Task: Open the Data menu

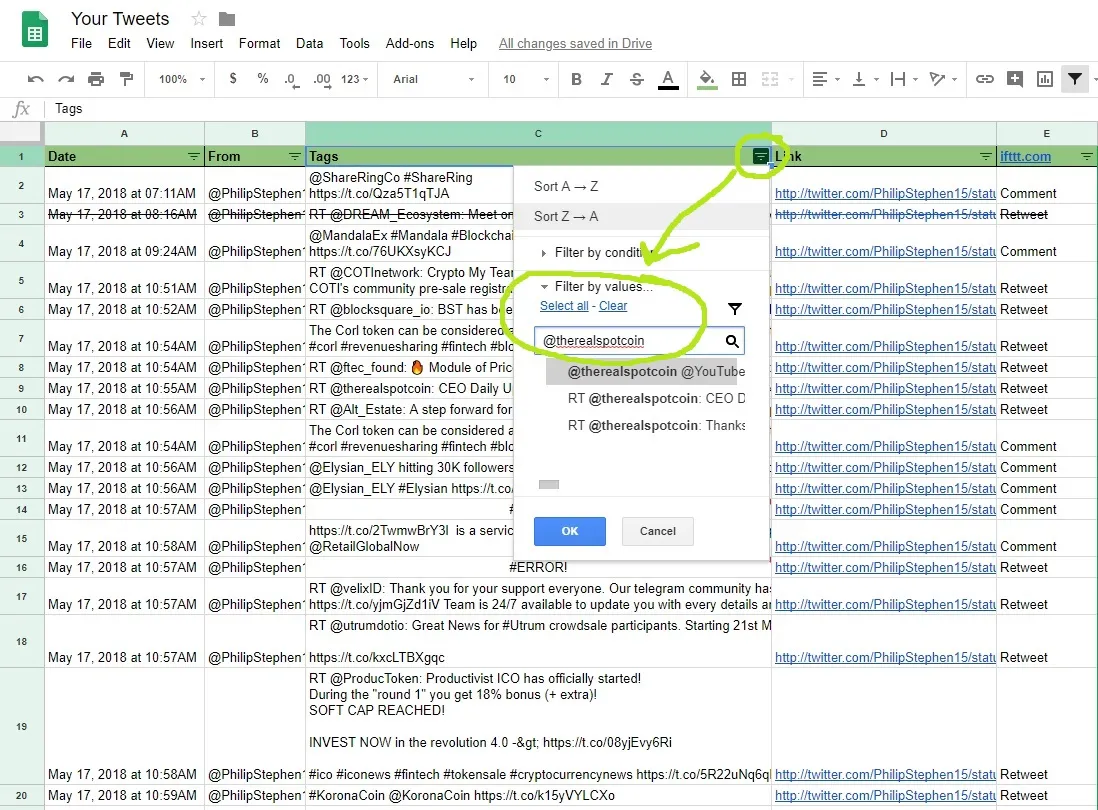Action: click(310, 43)
